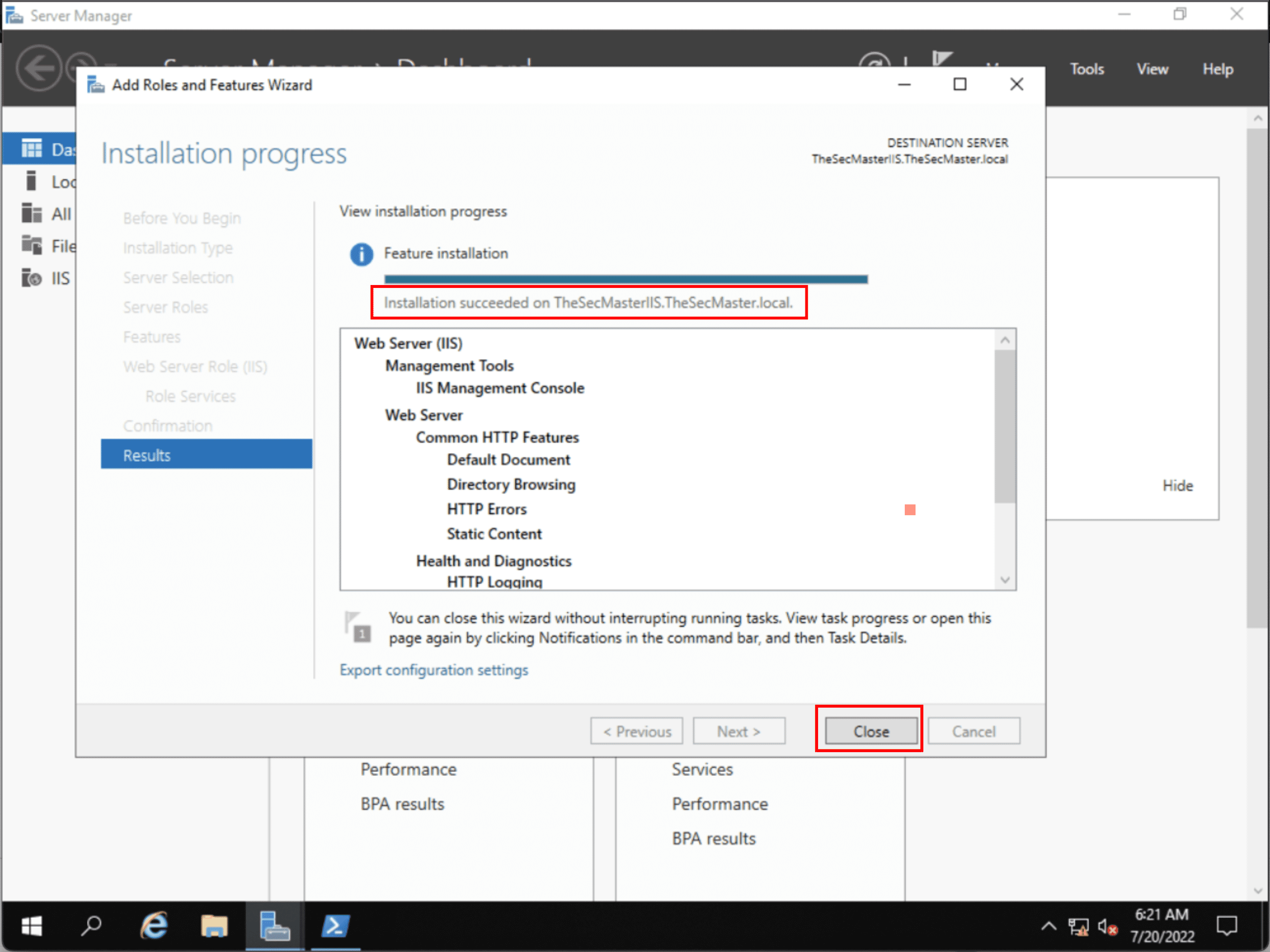Click the Feature installation info icon

(x=361, y=254)
